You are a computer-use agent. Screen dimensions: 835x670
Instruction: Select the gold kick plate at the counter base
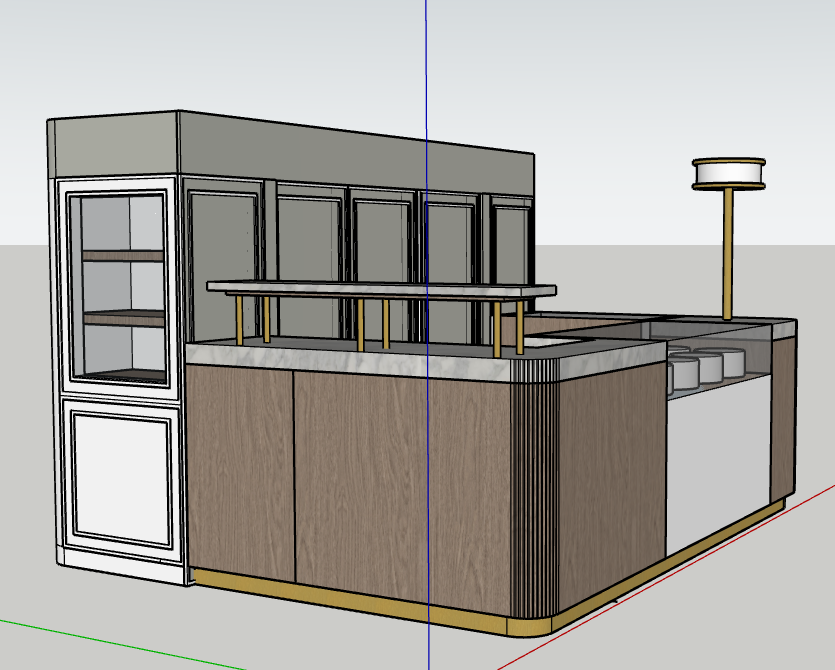point(373,604)
